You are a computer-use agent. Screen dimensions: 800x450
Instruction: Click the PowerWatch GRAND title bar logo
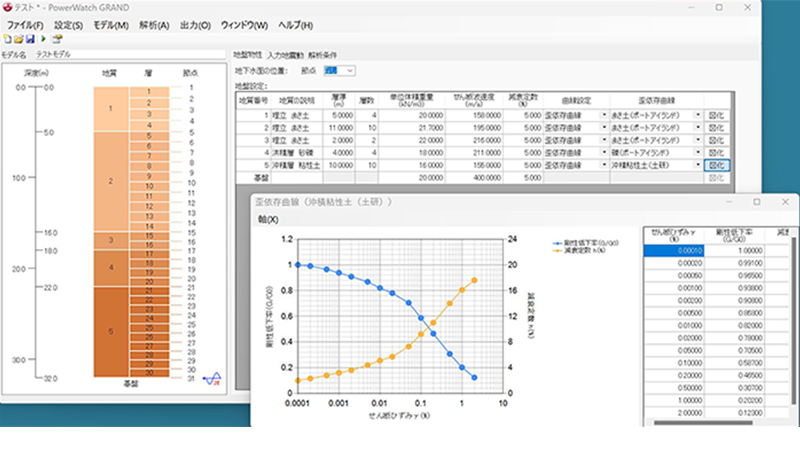[8, 8]
